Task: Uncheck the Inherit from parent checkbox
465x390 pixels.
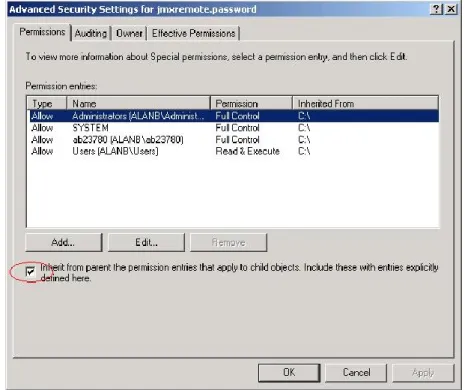Action: [31, 272]
